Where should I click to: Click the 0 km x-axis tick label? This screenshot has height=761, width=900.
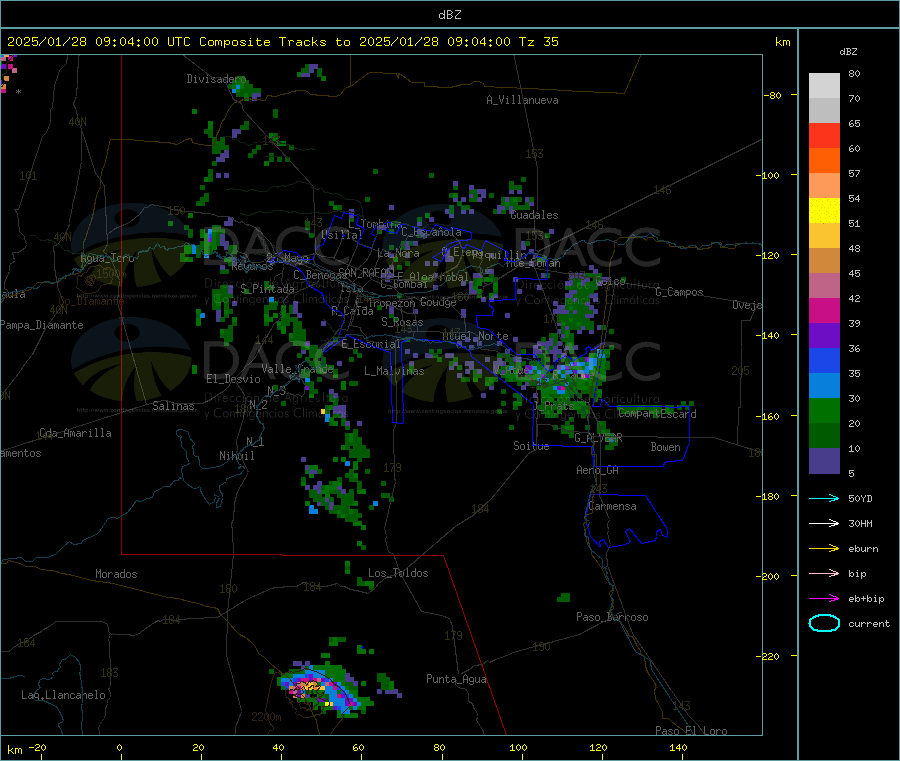coord(119,747)
